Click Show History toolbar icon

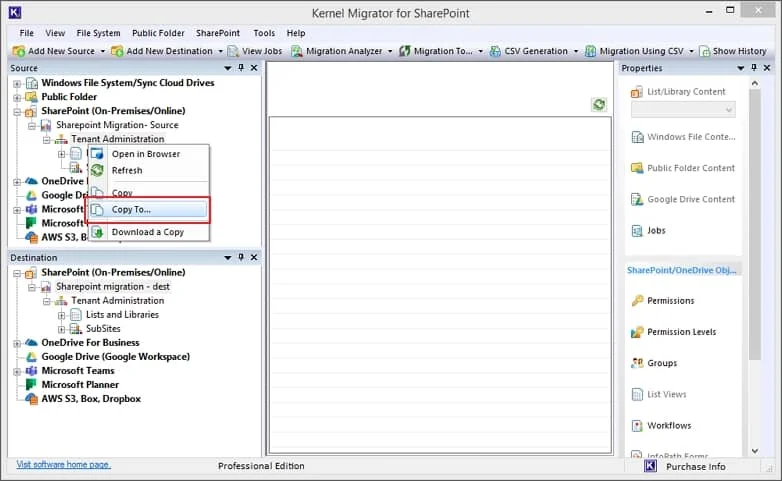click(x=704, y=51)
